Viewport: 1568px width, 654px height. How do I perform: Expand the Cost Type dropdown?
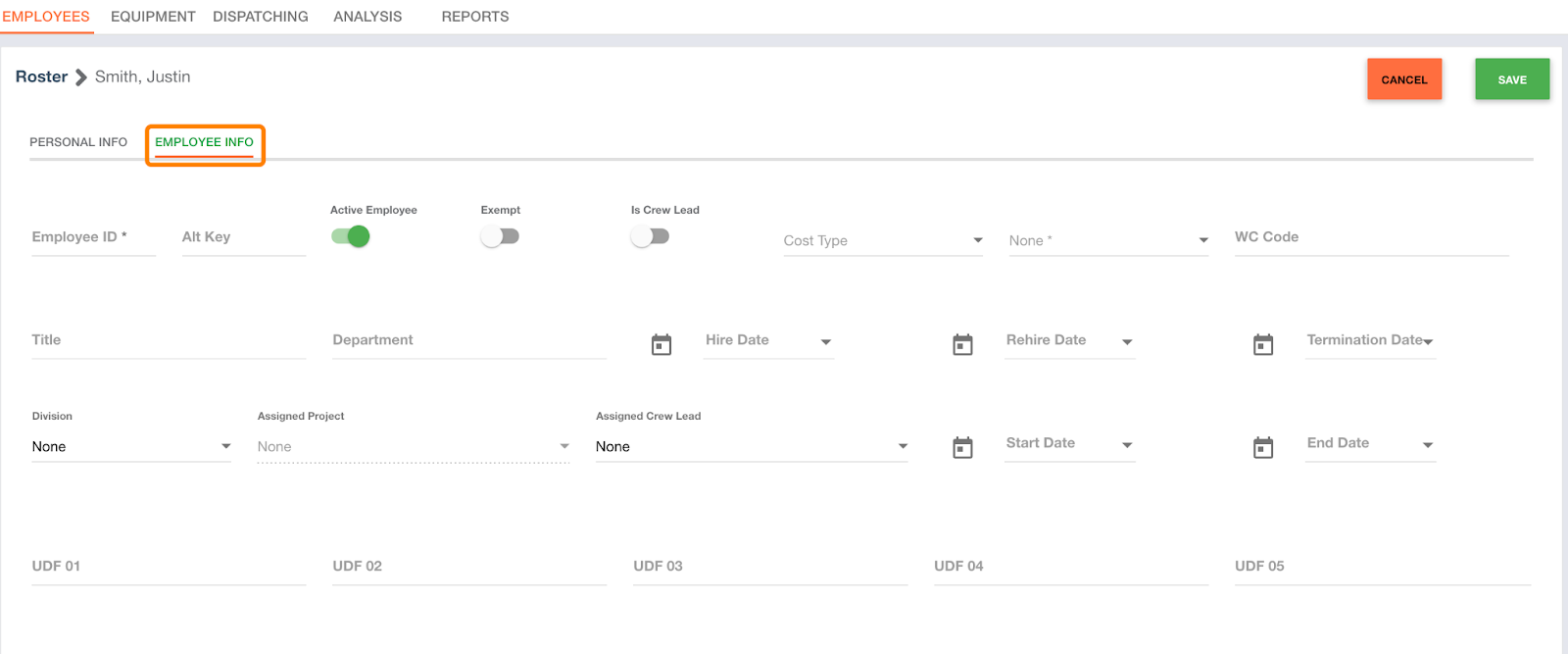[883, 240]
